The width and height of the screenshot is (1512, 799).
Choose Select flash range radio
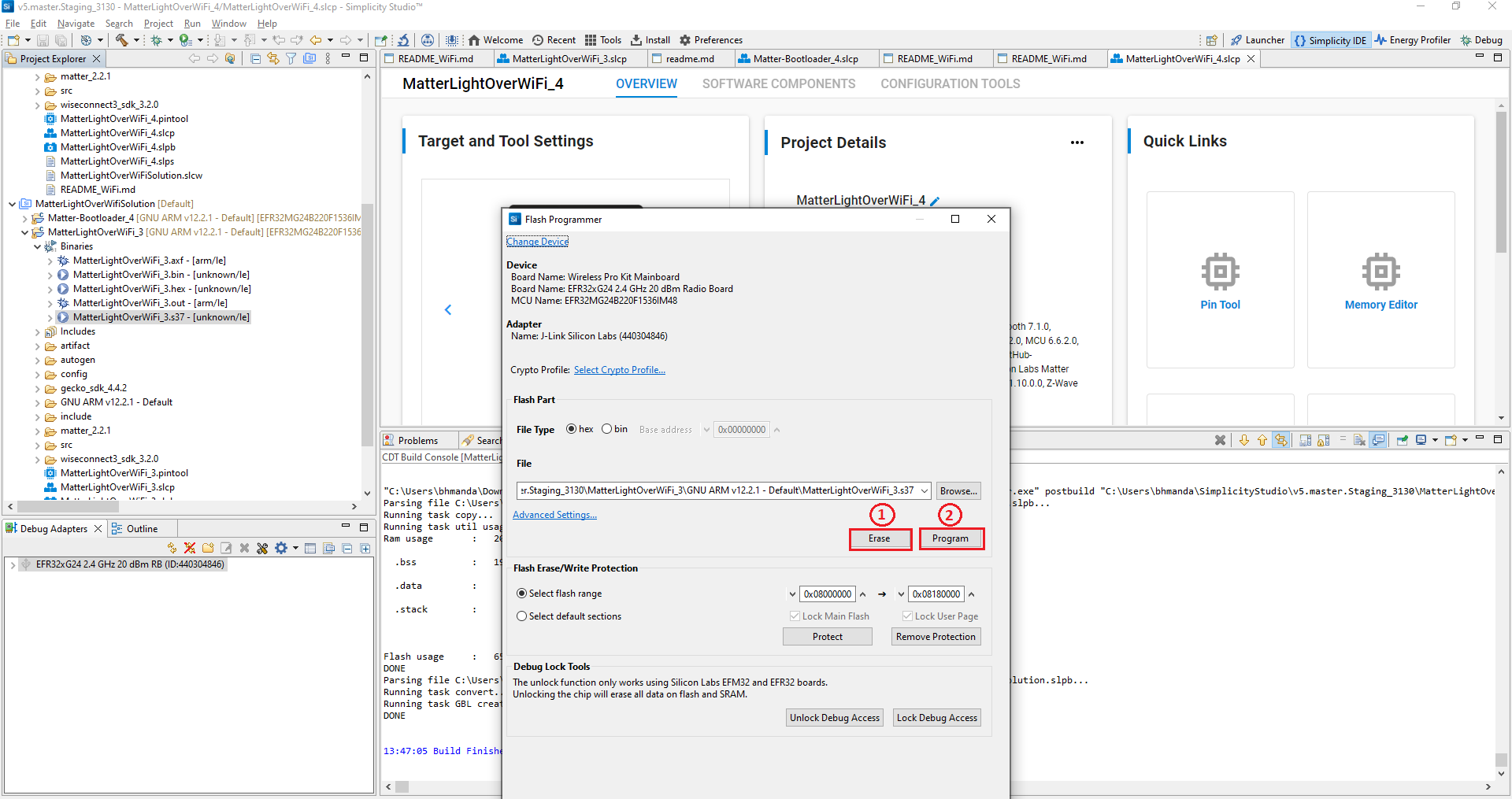point(521,594)
